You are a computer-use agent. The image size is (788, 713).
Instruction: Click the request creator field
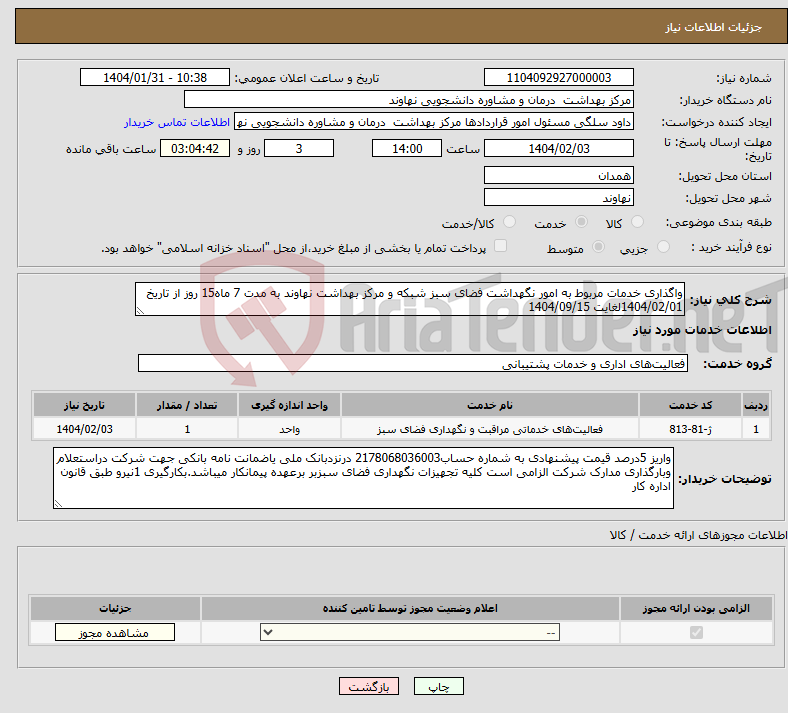(x=434, y=122)
